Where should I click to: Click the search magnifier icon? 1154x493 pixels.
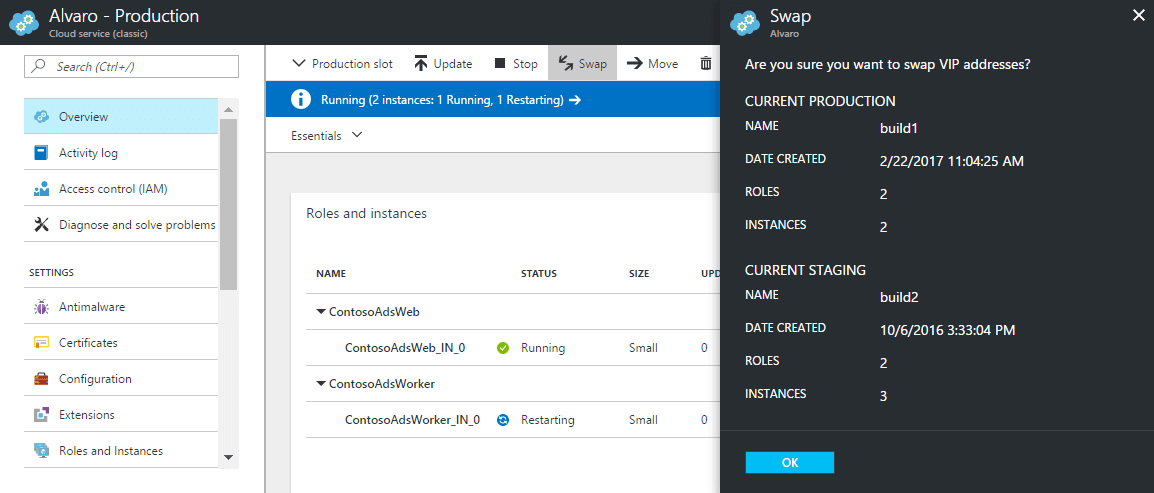[x=39, y=66]
